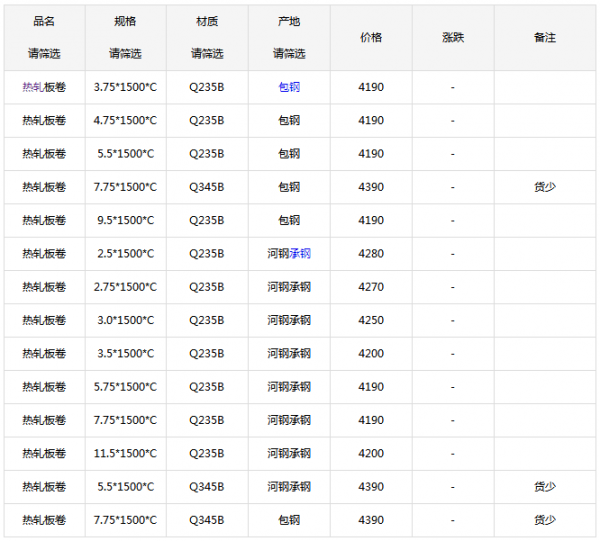
Task: Open the 材质 请筛选 filter dropdown
Action: point(207,54)
